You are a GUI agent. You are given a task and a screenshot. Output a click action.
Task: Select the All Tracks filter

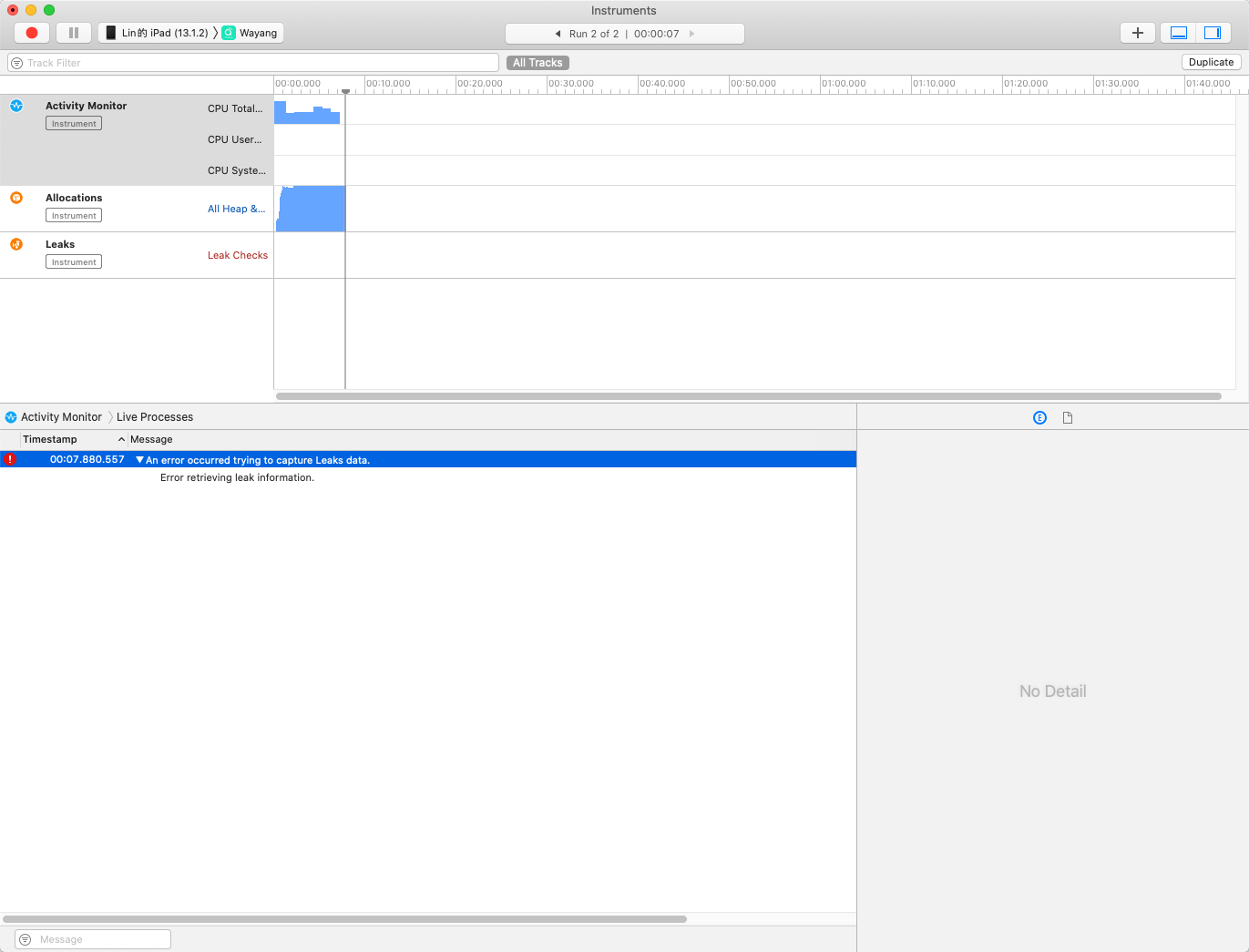(x=537, y=63)
